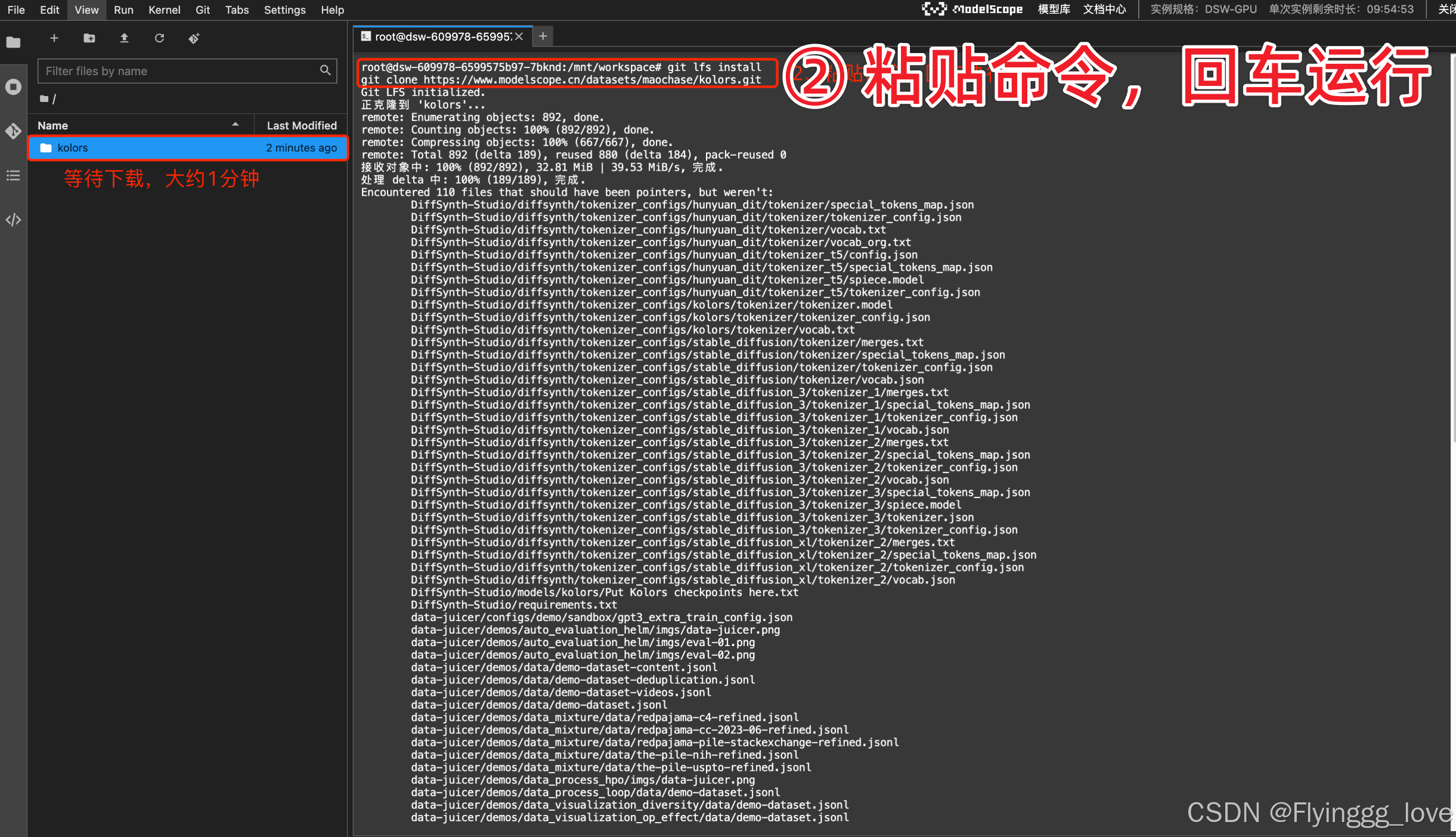1456x837 pixels.
Task: Open the Table of Contents sidebar icon
Action: (x=13, y=175)
